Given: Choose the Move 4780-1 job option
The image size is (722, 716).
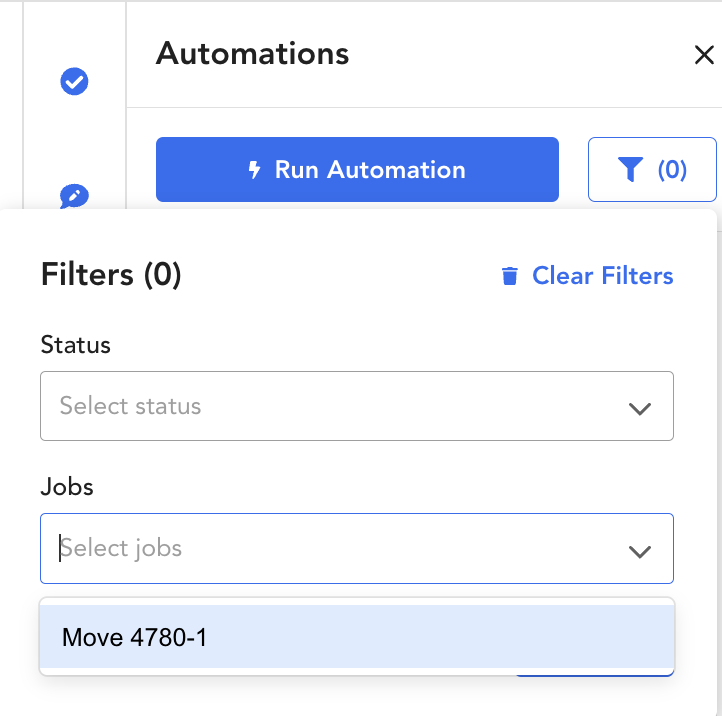Looking at the screenshot, I should click(357, 637).
